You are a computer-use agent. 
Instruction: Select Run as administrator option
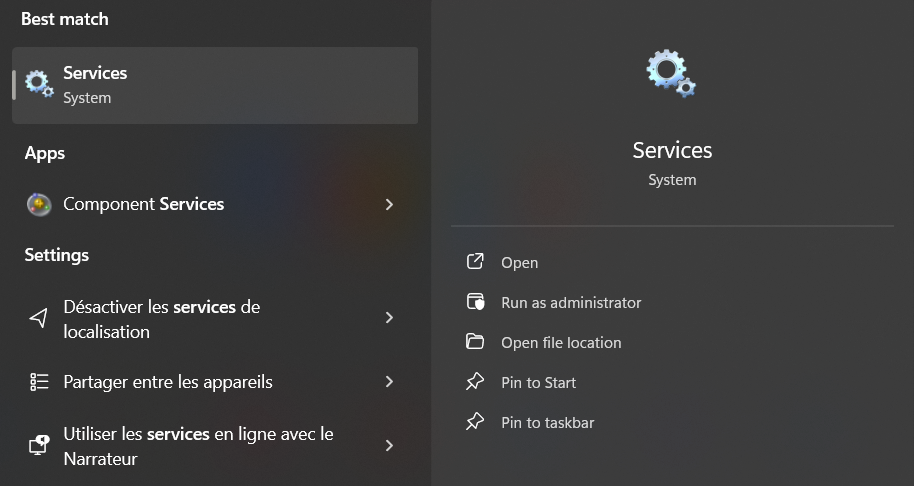(571, 302)
